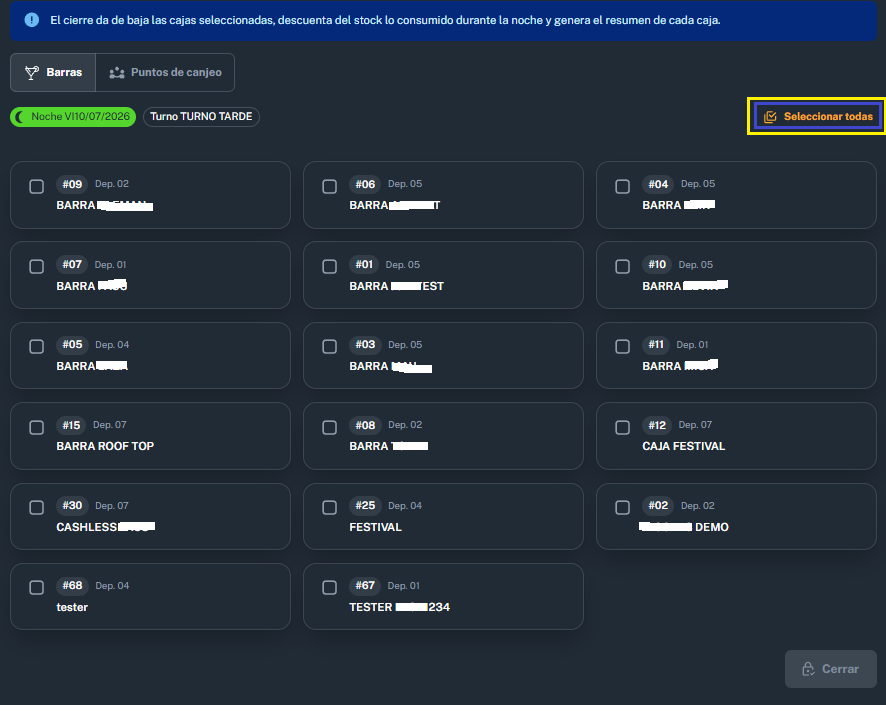Click the moon icon on Noche badge
The height and width of the screenshot is (705, 886).
pyautogui.click(x=20, y=116)
